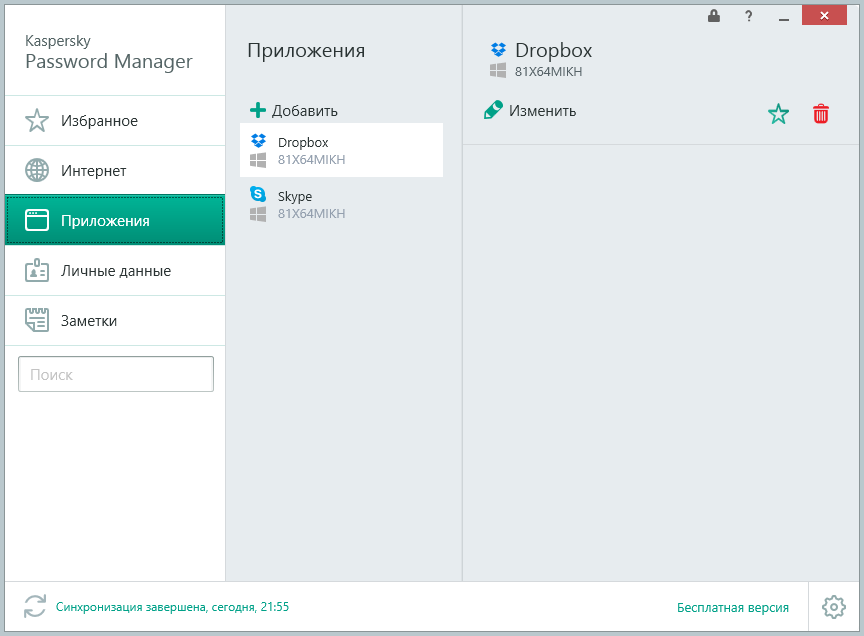Image resolution: width=864 pixels, height=636 pixels.
Task: Select the Skype entry in the list
Action: pyautogui.click(x=341, y=204)
